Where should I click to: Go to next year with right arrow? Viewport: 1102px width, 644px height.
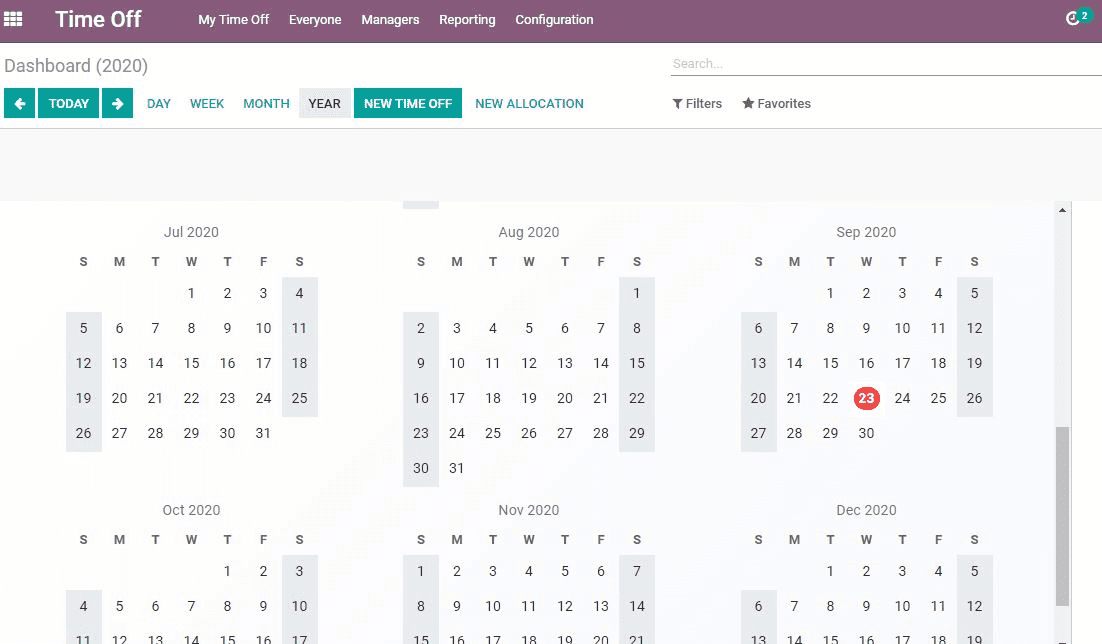pos(117,103)
